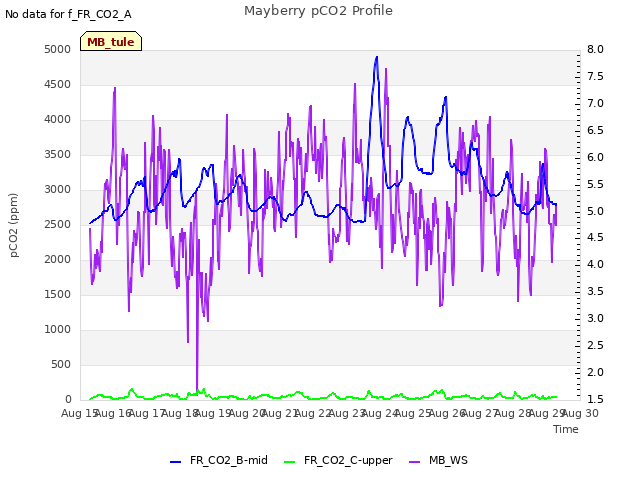Click the FR_CO2_C-upper legend entry

tap(338, 460)
